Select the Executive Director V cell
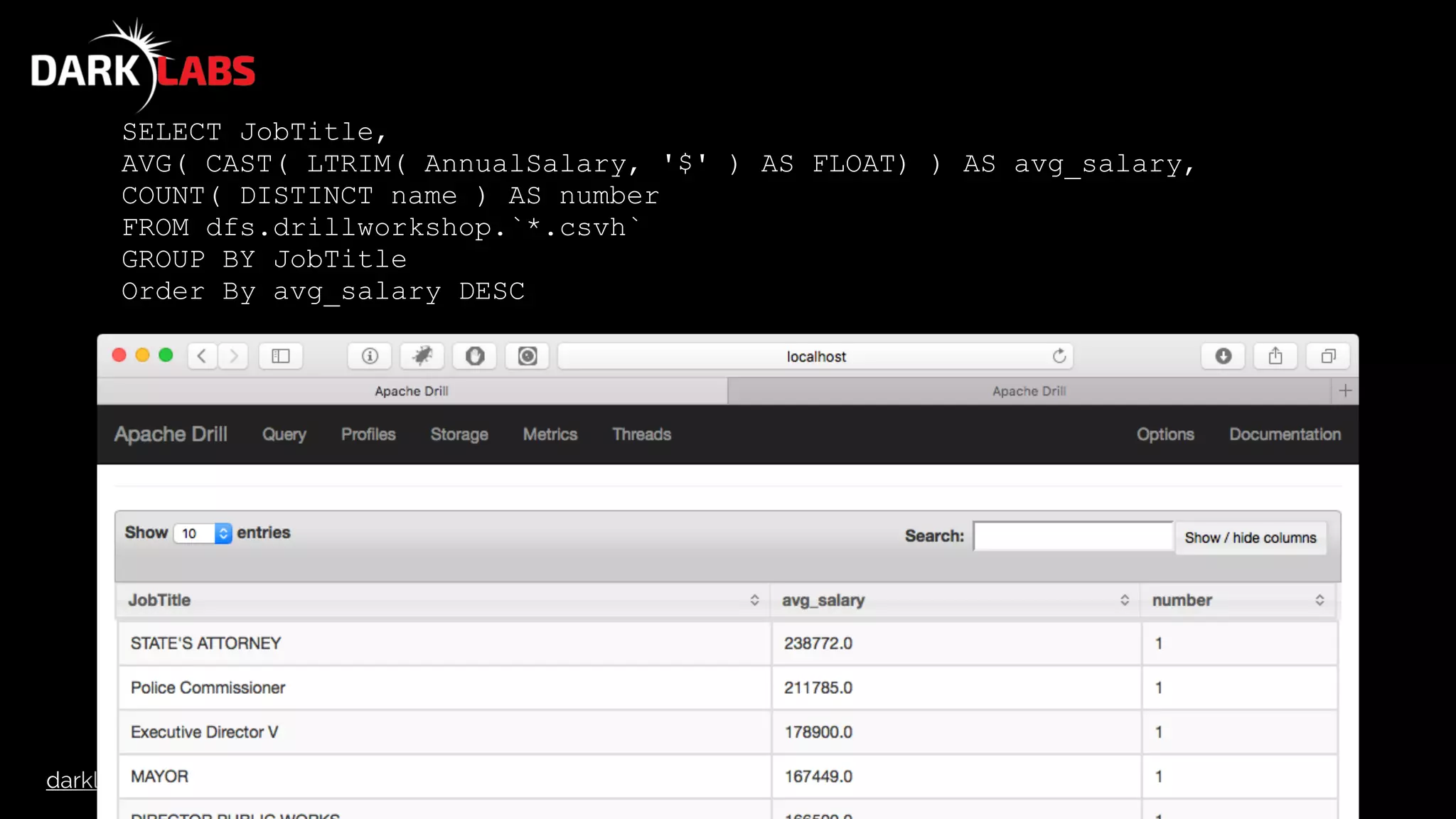This screenshot has height=819, width=1456. (x=444, y=732)
